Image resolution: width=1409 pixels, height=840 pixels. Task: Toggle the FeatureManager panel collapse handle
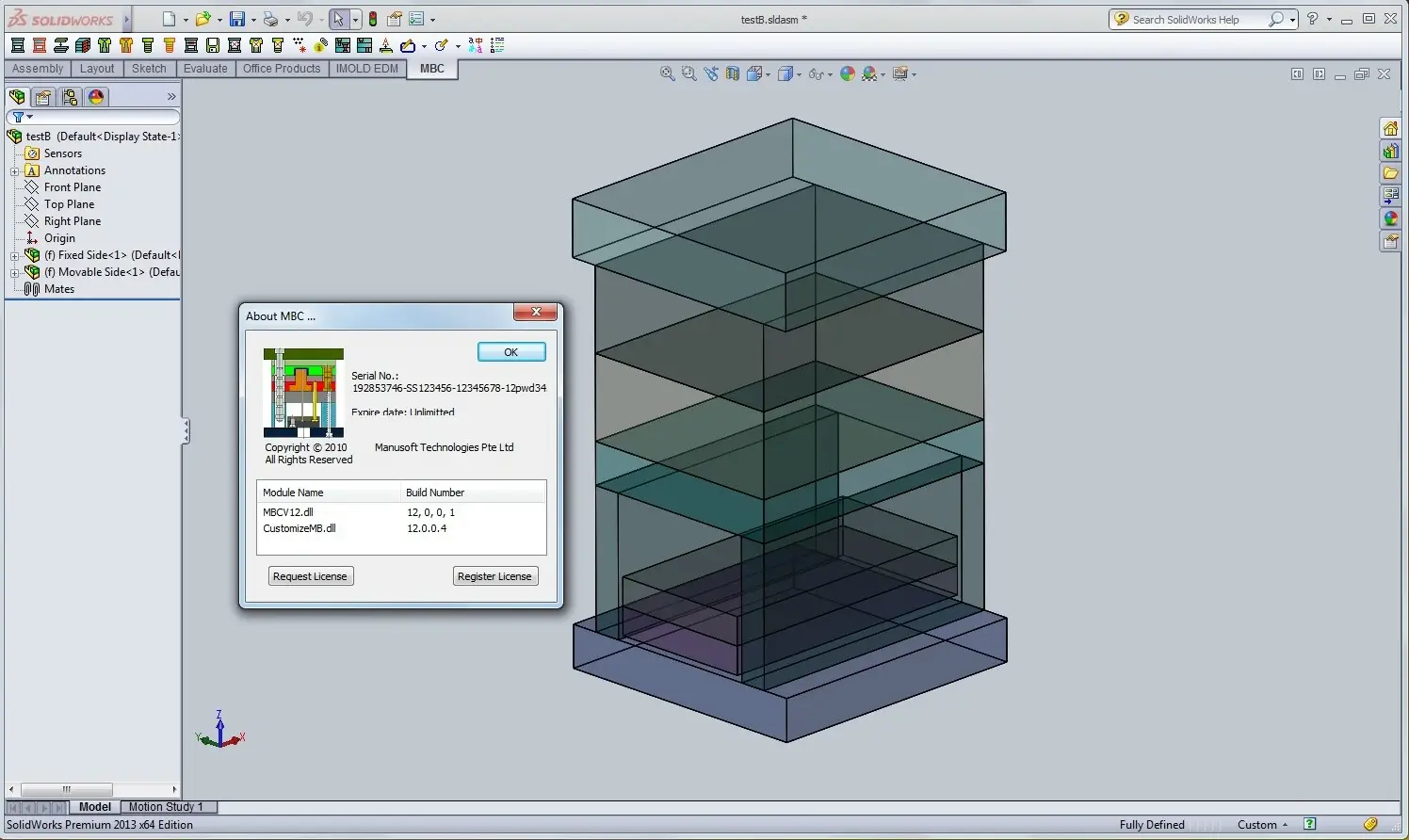(186, 431)
